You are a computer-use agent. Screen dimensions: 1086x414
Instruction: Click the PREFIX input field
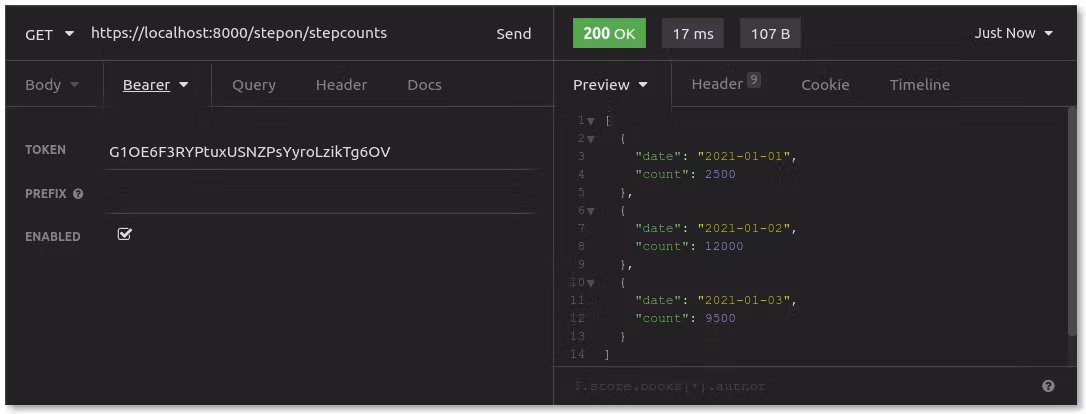320,194
